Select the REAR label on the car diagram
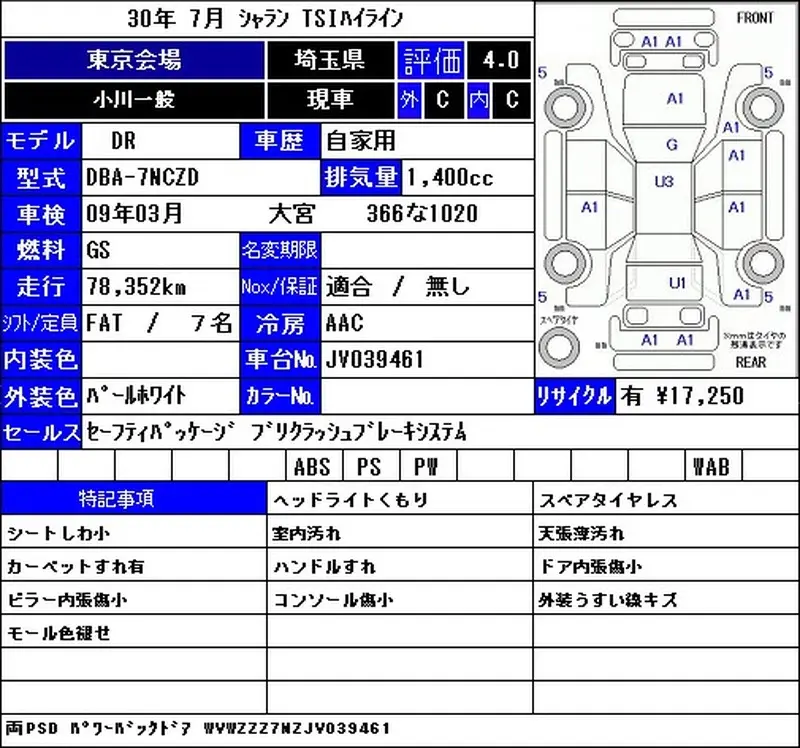The width and height of the screenshot is (800, 748). [751, 362]
